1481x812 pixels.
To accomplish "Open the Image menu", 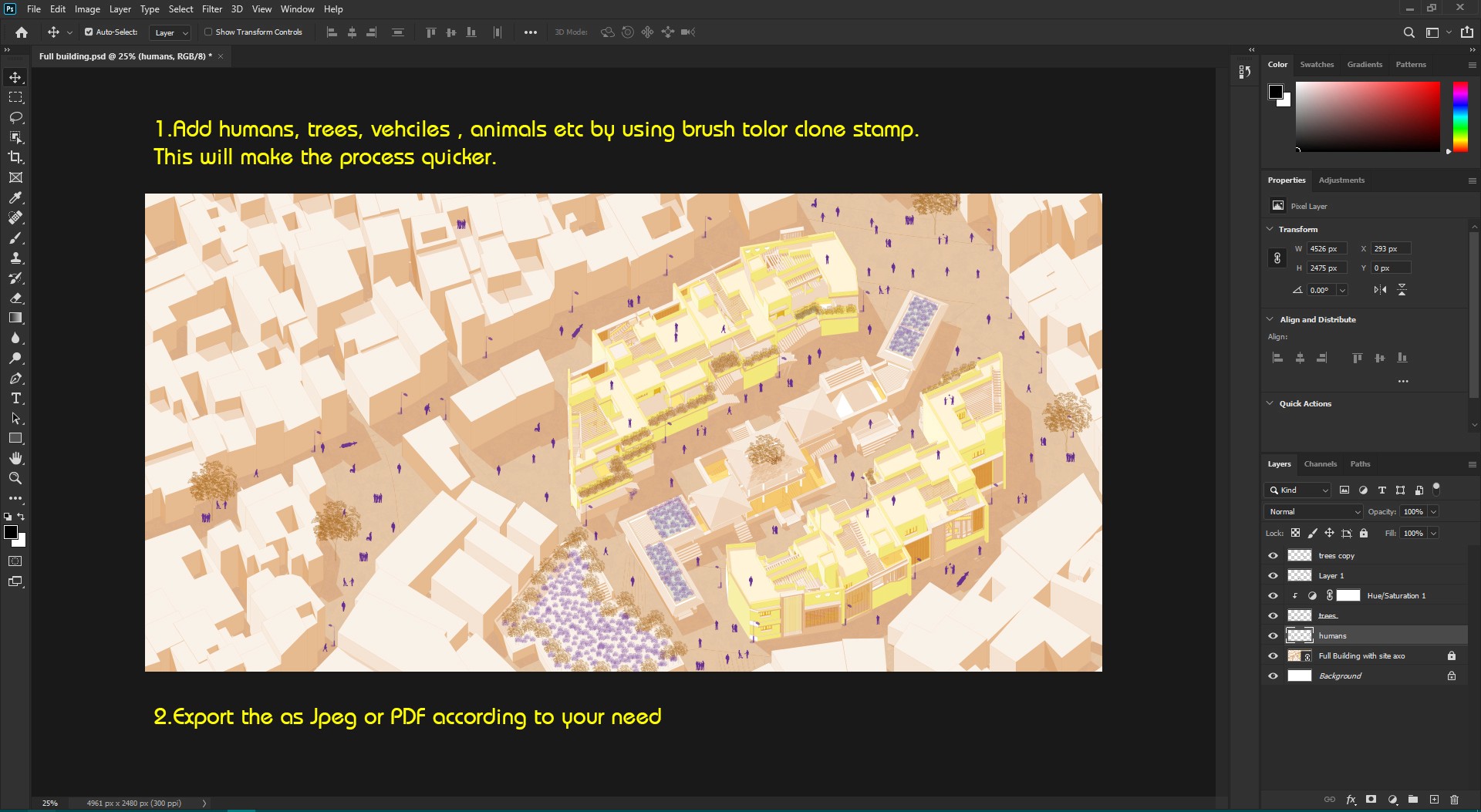I will (87, 9).
